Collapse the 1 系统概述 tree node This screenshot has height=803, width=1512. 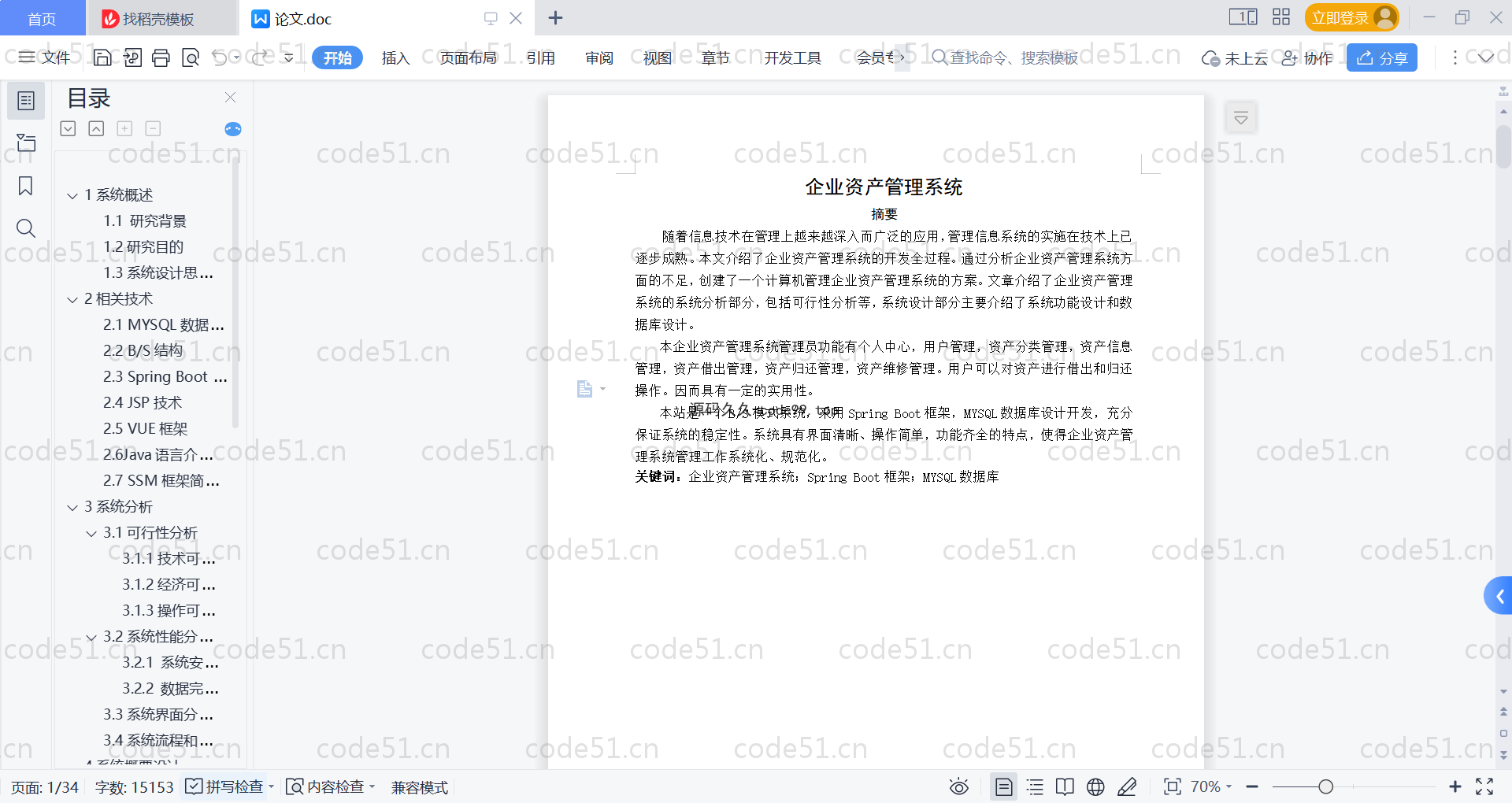[72, 195]
